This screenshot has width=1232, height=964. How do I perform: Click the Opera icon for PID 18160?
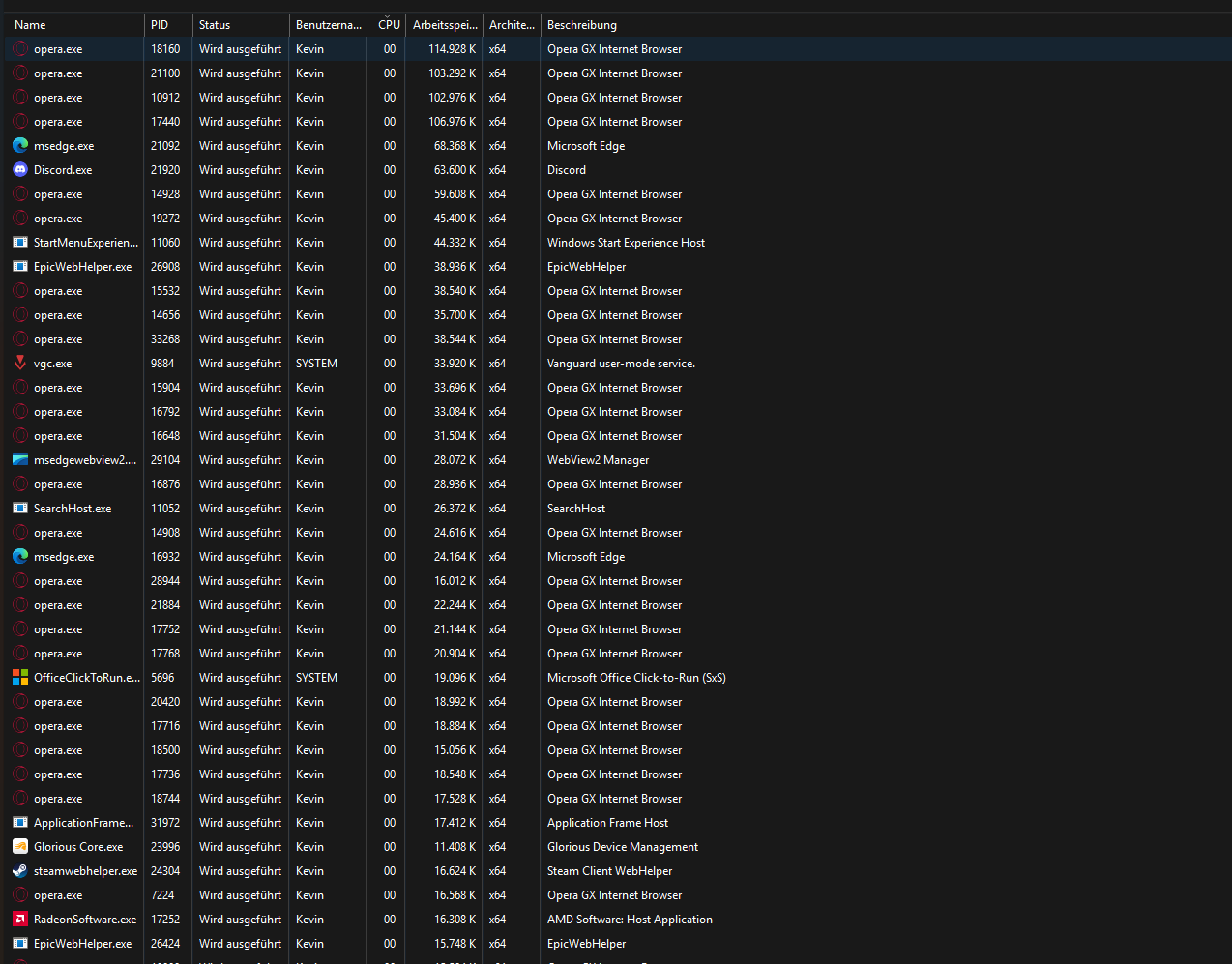click(20, 49)
